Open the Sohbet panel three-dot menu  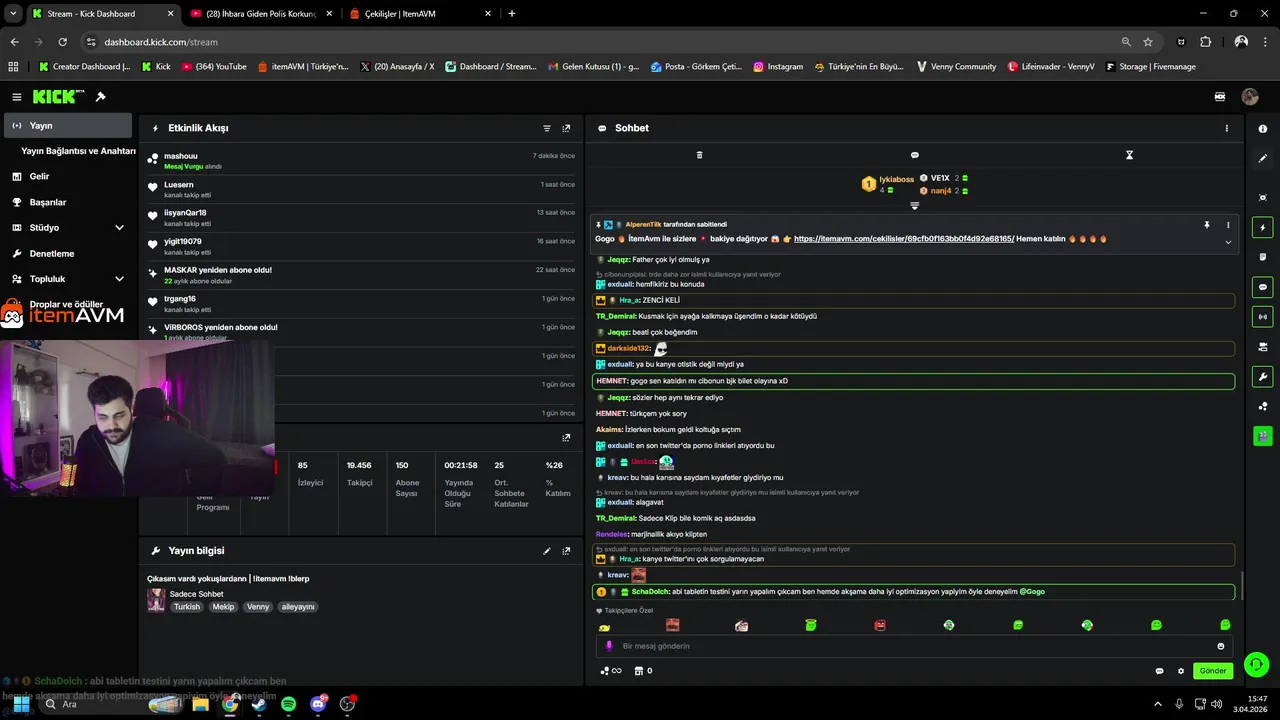(1227, 128)
